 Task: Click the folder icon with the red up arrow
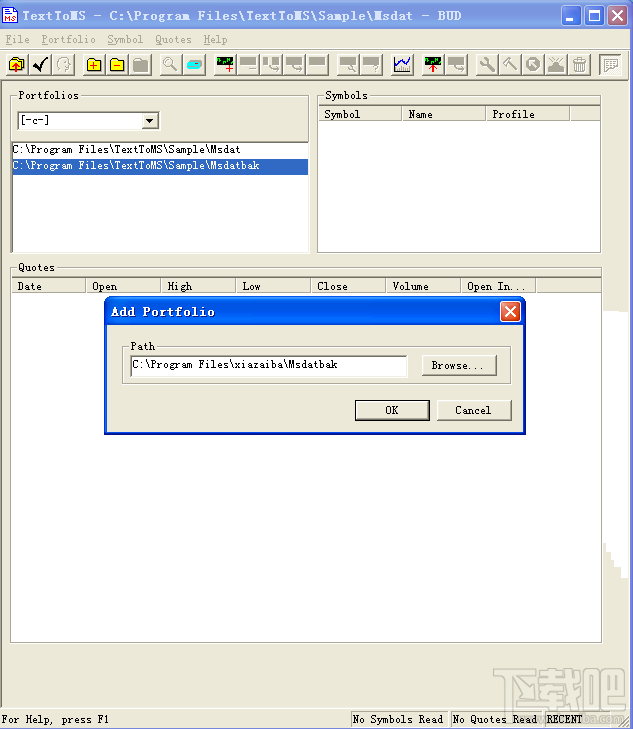17,65
